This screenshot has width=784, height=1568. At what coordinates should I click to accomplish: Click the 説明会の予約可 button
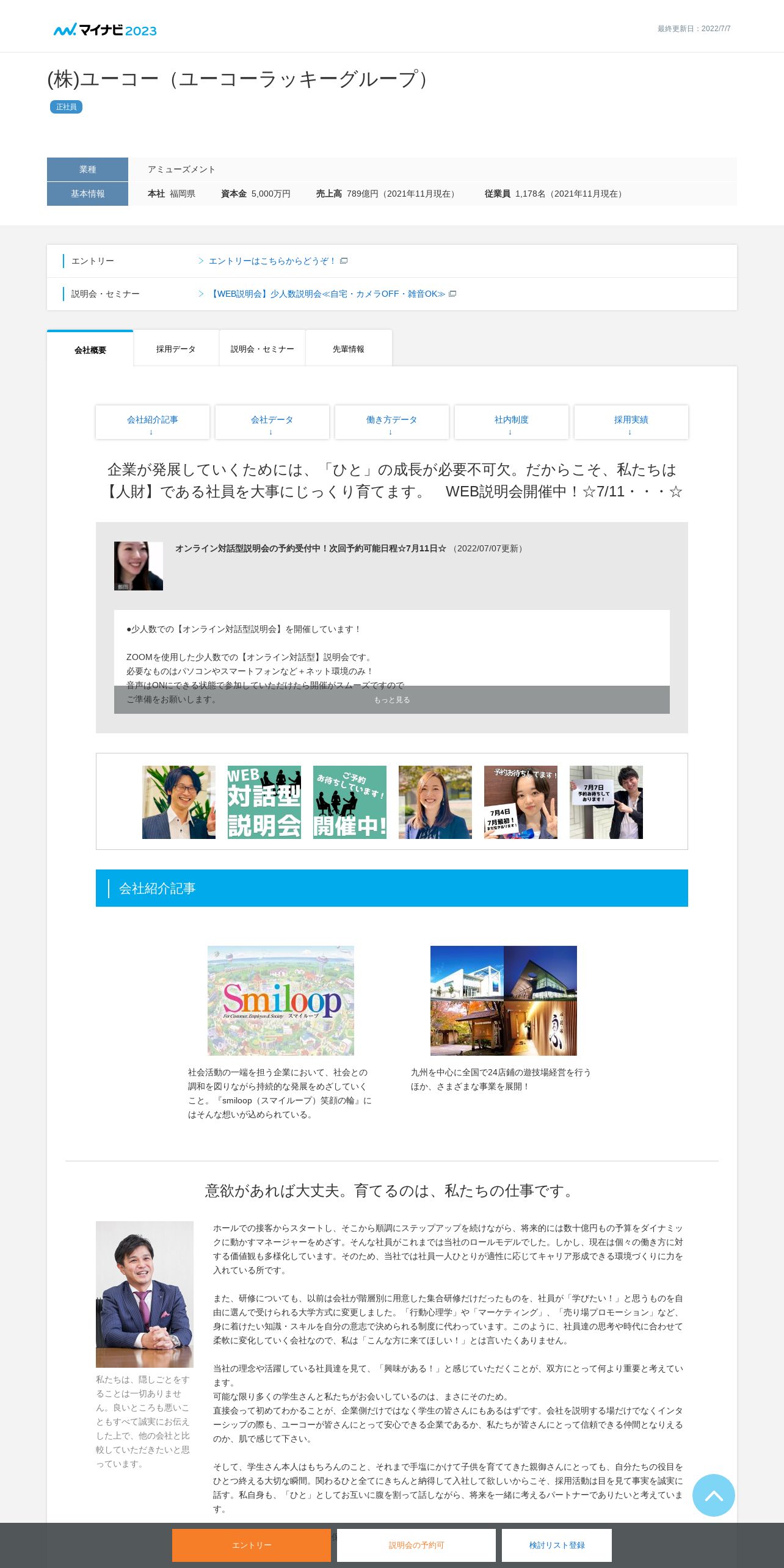(x=416, y=1545)
